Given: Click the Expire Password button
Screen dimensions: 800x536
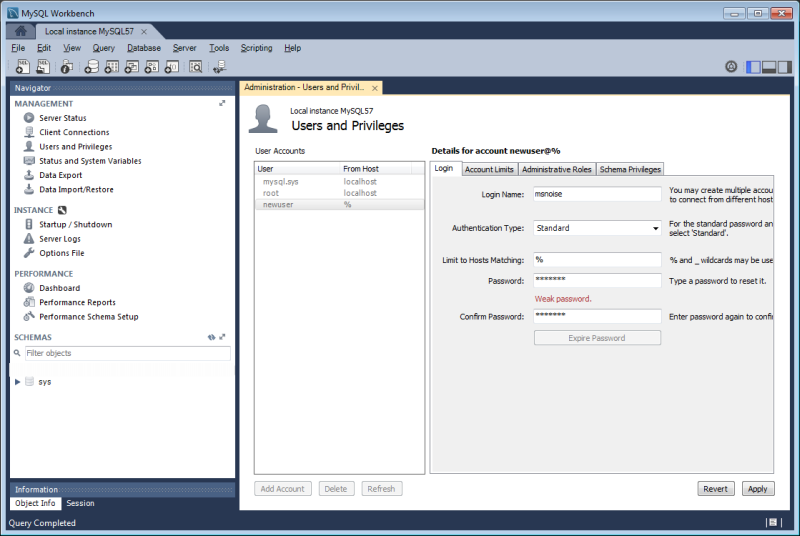Looking at the screenshot, I should [x=597, y=338].
